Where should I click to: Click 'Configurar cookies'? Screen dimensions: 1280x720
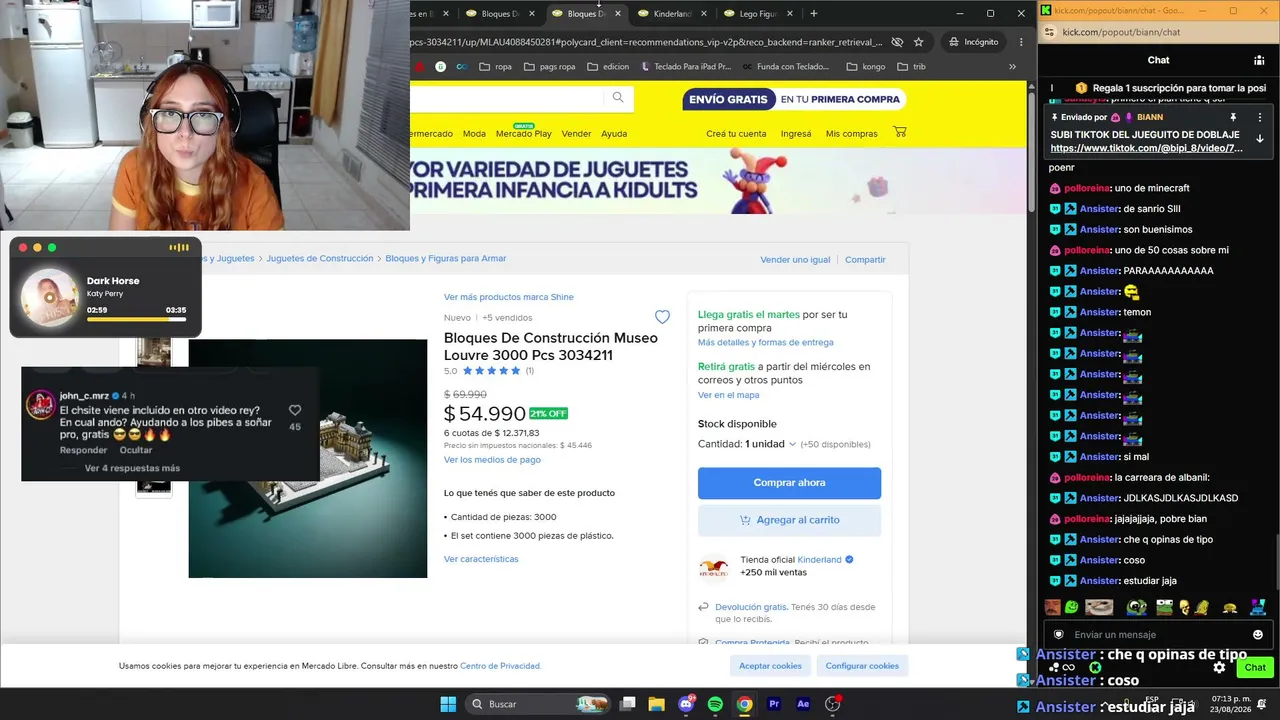click(862, 666)
